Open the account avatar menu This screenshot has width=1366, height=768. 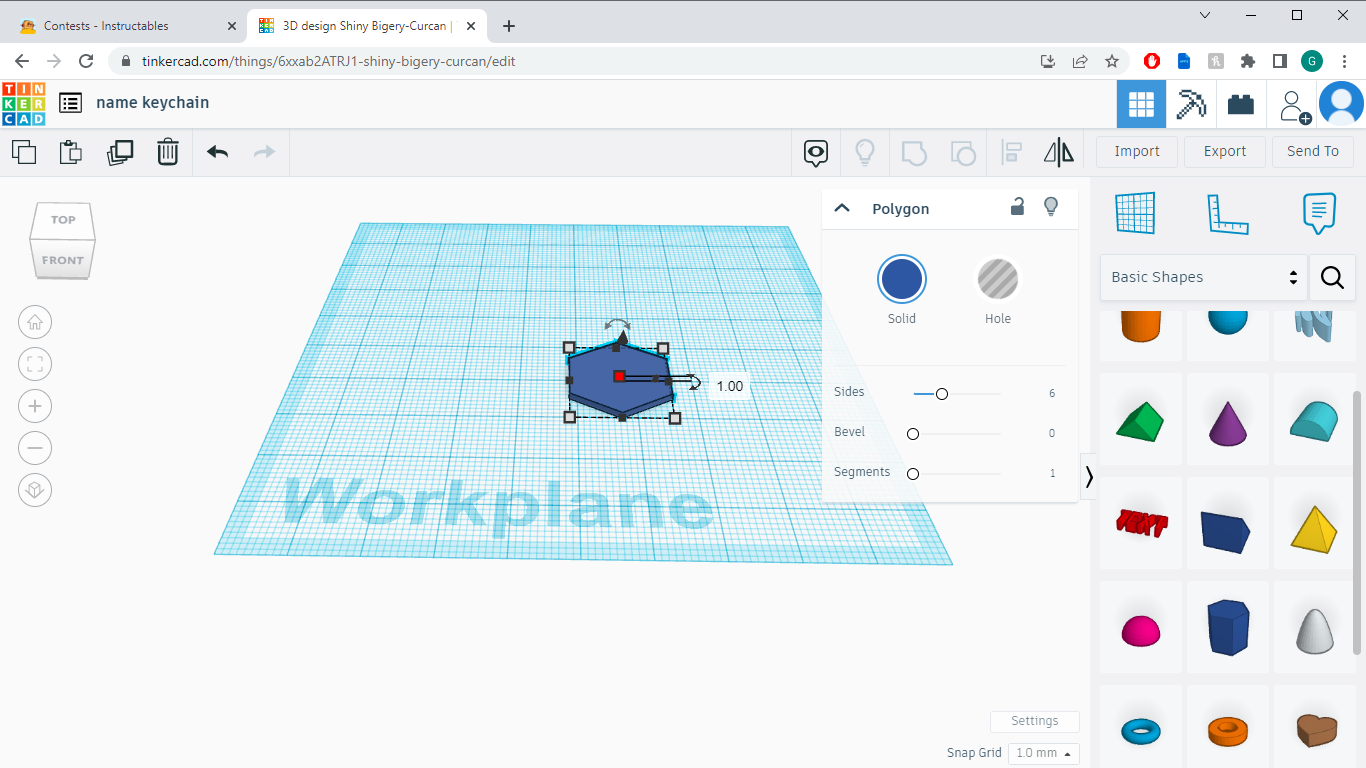pyautogui.click(x=1341, y=104)
